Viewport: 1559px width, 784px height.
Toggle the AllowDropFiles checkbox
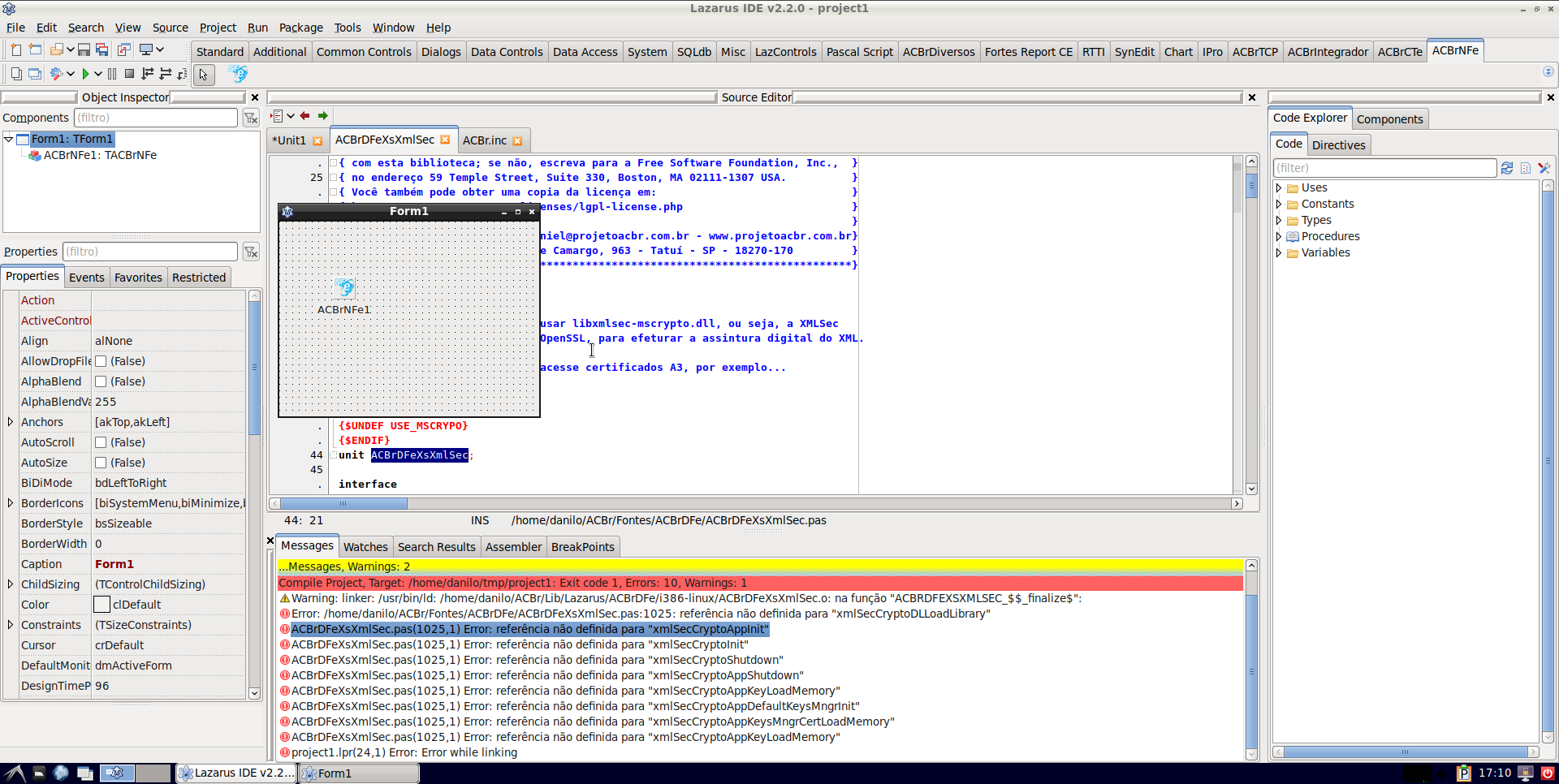pos(101,361)
